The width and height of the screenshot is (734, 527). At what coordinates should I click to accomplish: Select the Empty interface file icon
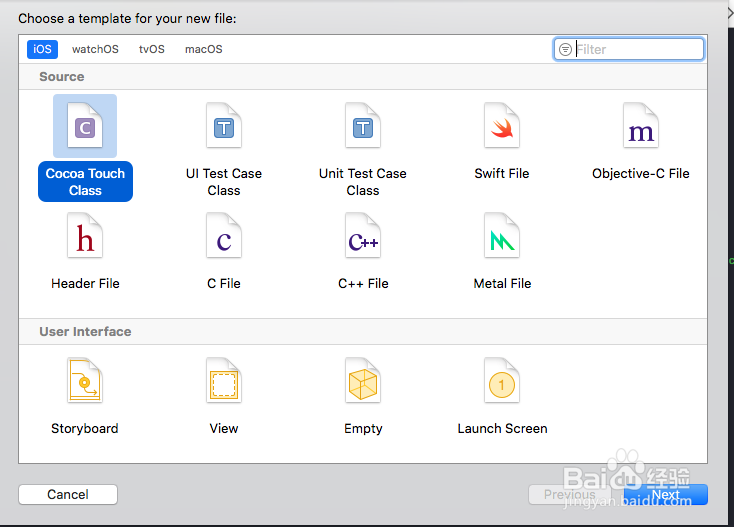362,382
